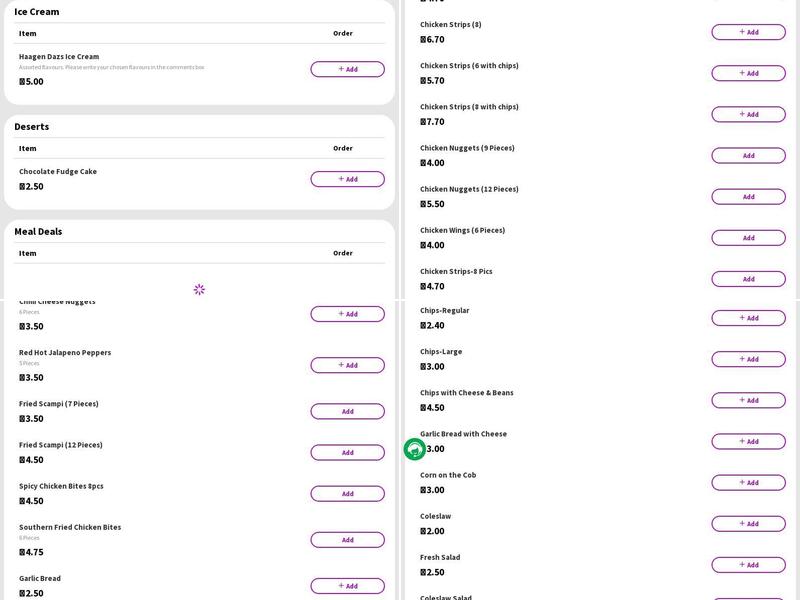Add Chips-Large to the order
The image size is (800, 600).
coord(748,359)
